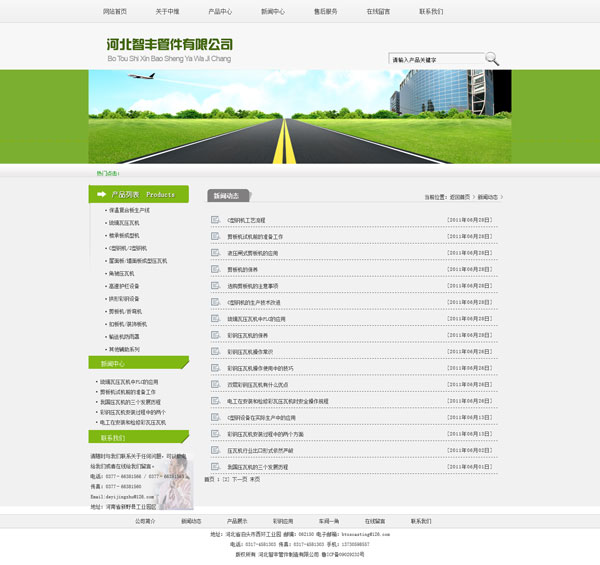Open 公司简介 in the footer navigation
The width and height of the screenshot is (600, 565).
(x=145, y=521)
